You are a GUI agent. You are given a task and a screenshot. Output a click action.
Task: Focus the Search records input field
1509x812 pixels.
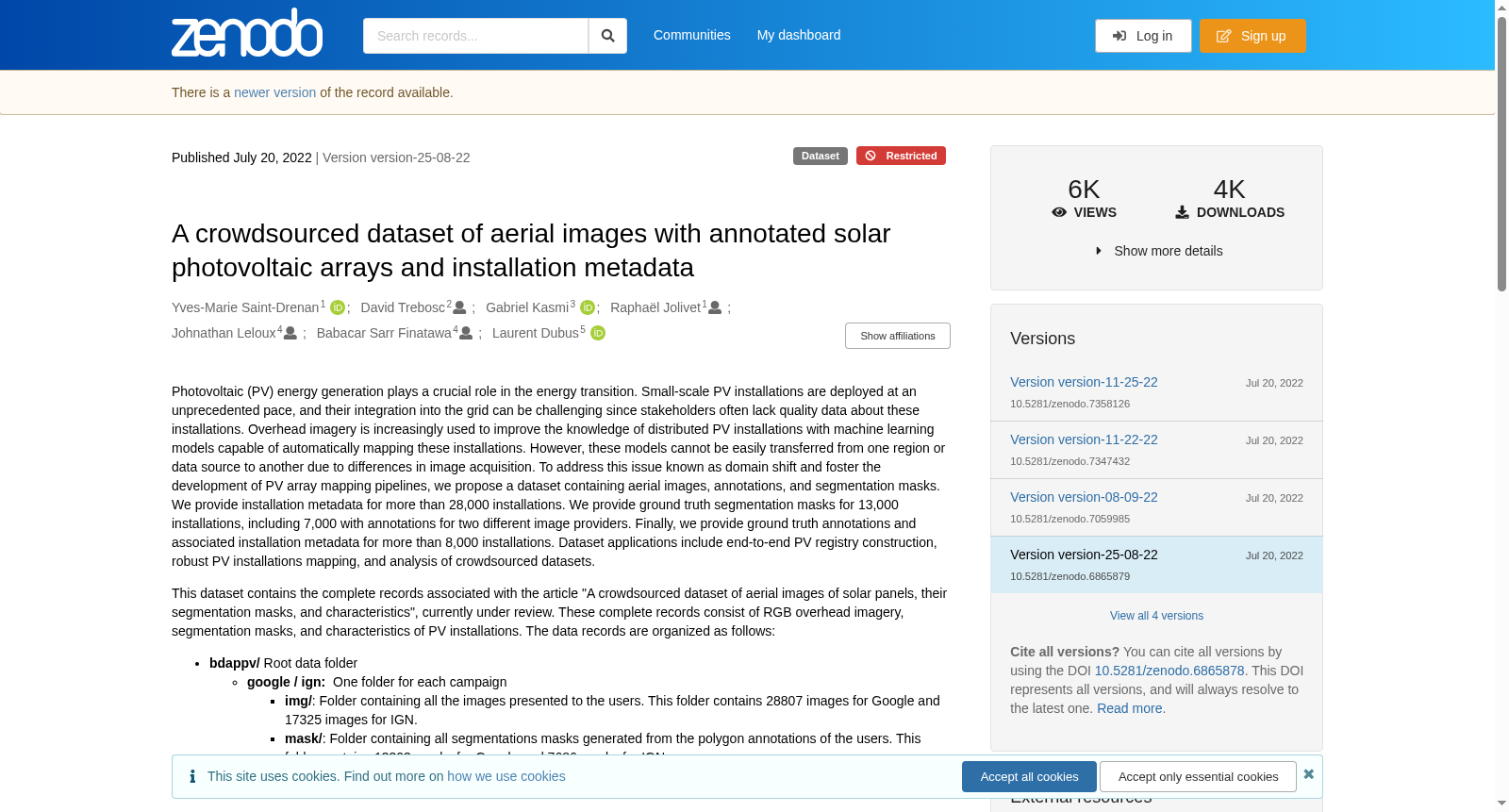(475, 36)
